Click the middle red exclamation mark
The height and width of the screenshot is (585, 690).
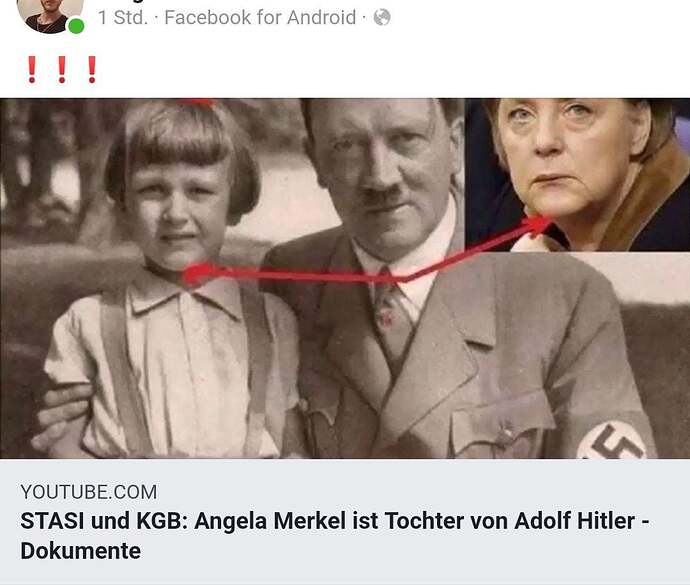click(x=62, y=70)
